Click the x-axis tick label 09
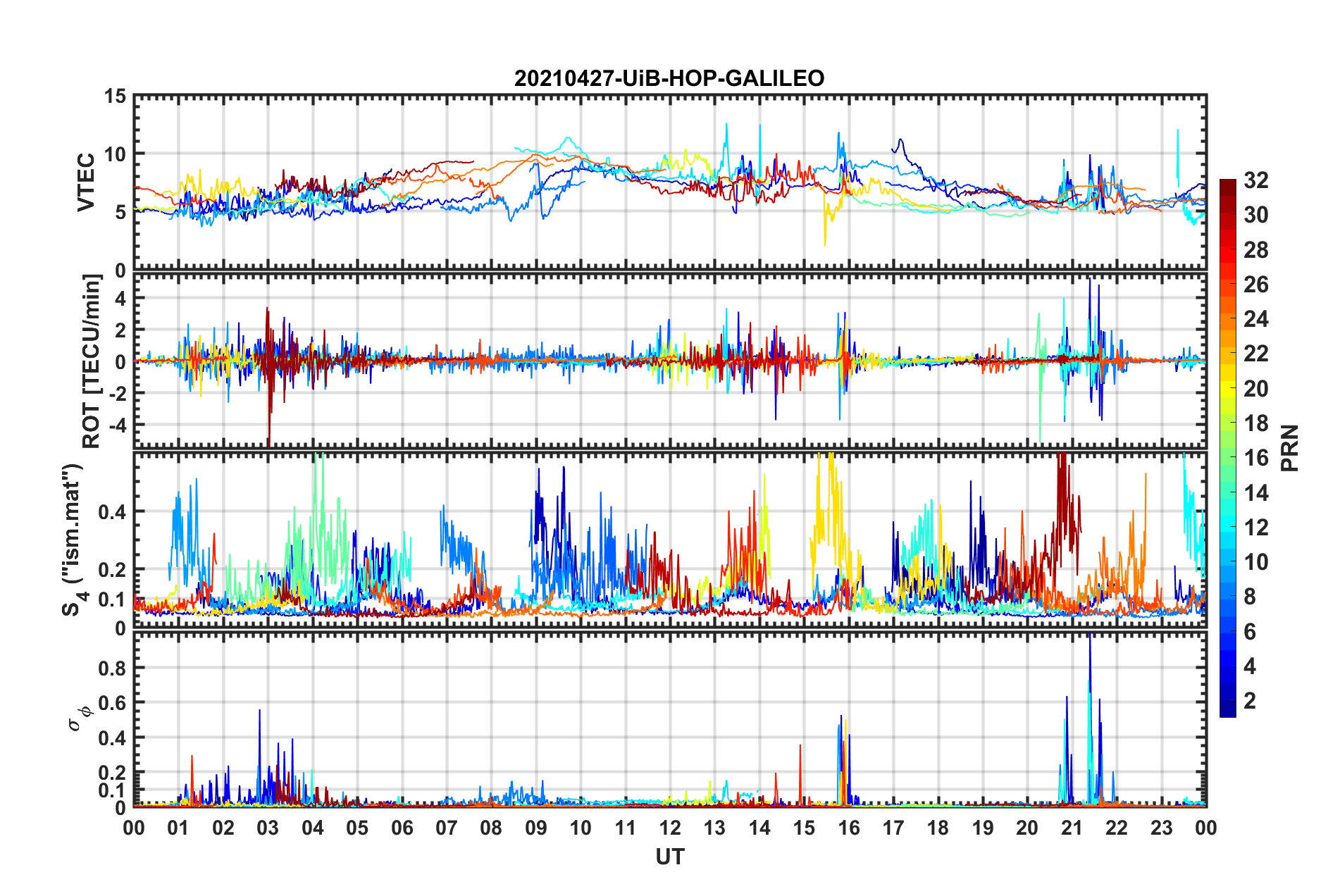Image resolution: width=1340 pixels, height=896 pixels. (536, 828)
